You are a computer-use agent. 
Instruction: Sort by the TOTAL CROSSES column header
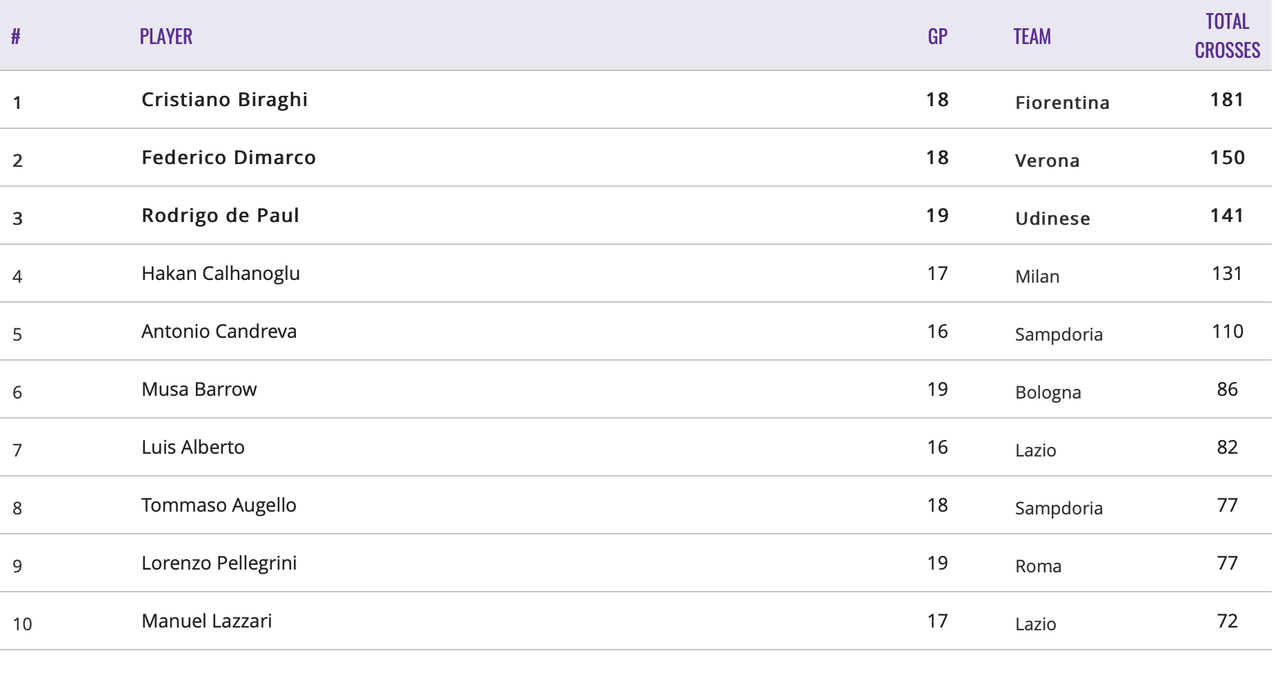tap(1227, 36)
